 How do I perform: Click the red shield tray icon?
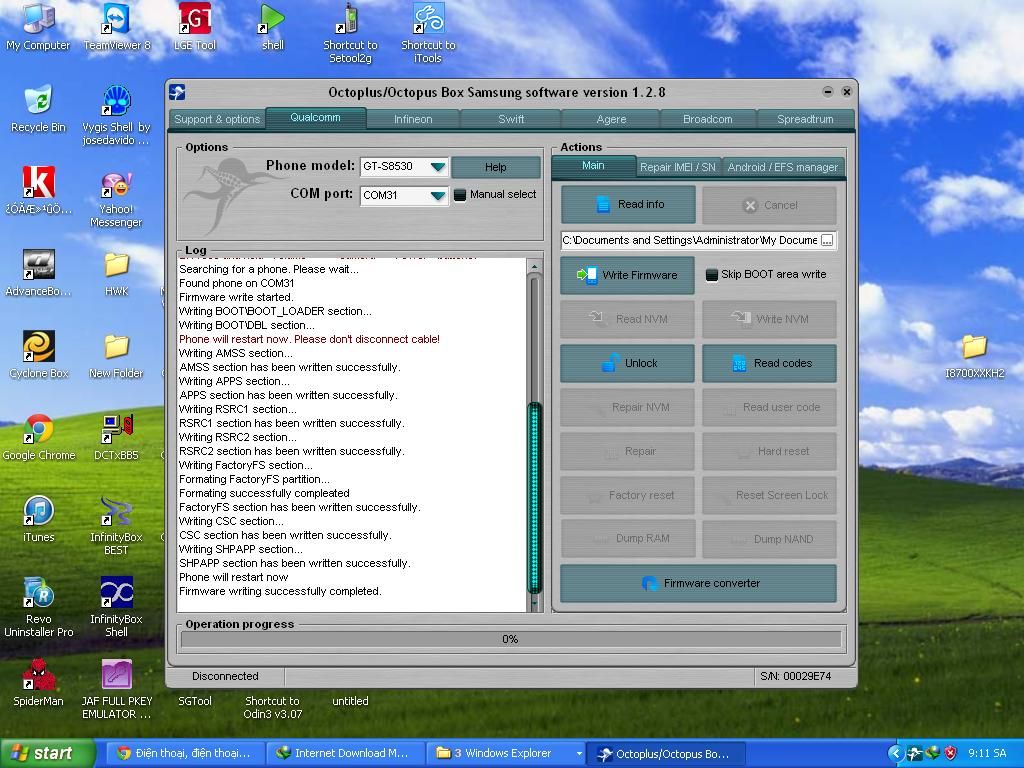point(951,754)
